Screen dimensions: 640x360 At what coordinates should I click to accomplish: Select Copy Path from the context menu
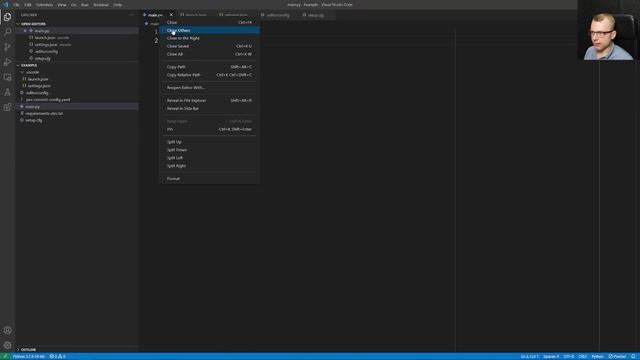point(209,67)
